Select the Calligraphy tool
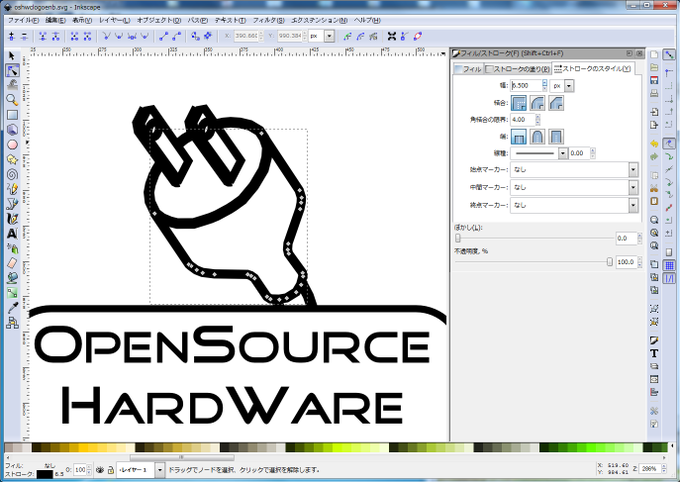 tap(12, 219)
